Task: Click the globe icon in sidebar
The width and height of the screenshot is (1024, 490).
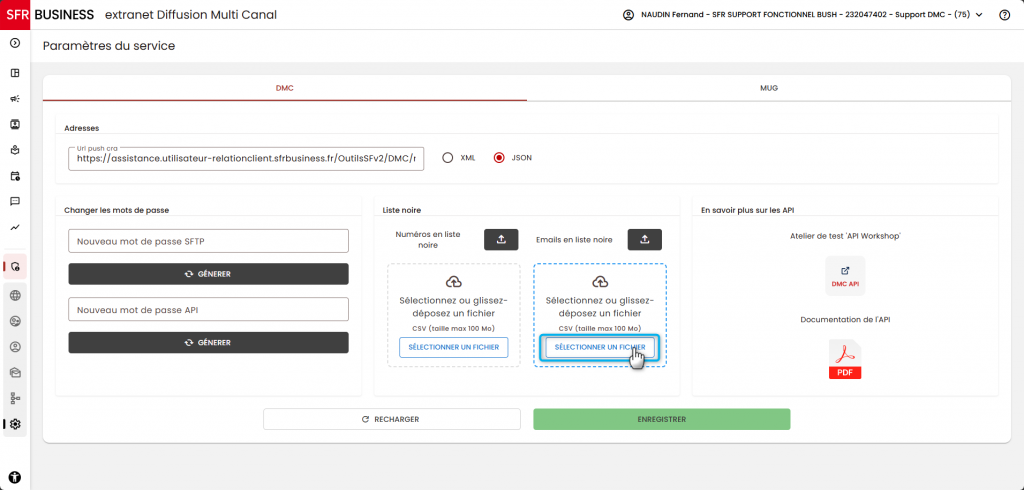Action: pos(15,295)
